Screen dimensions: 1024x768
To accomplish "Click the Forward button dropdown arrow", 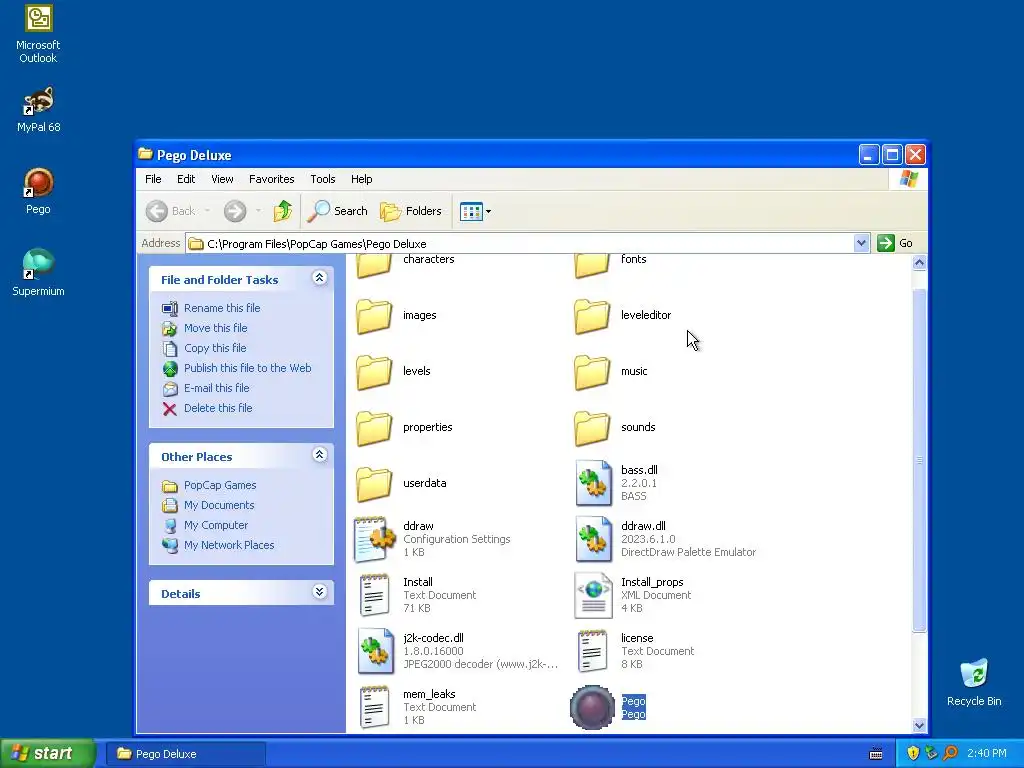I will (x=258, y=211).
